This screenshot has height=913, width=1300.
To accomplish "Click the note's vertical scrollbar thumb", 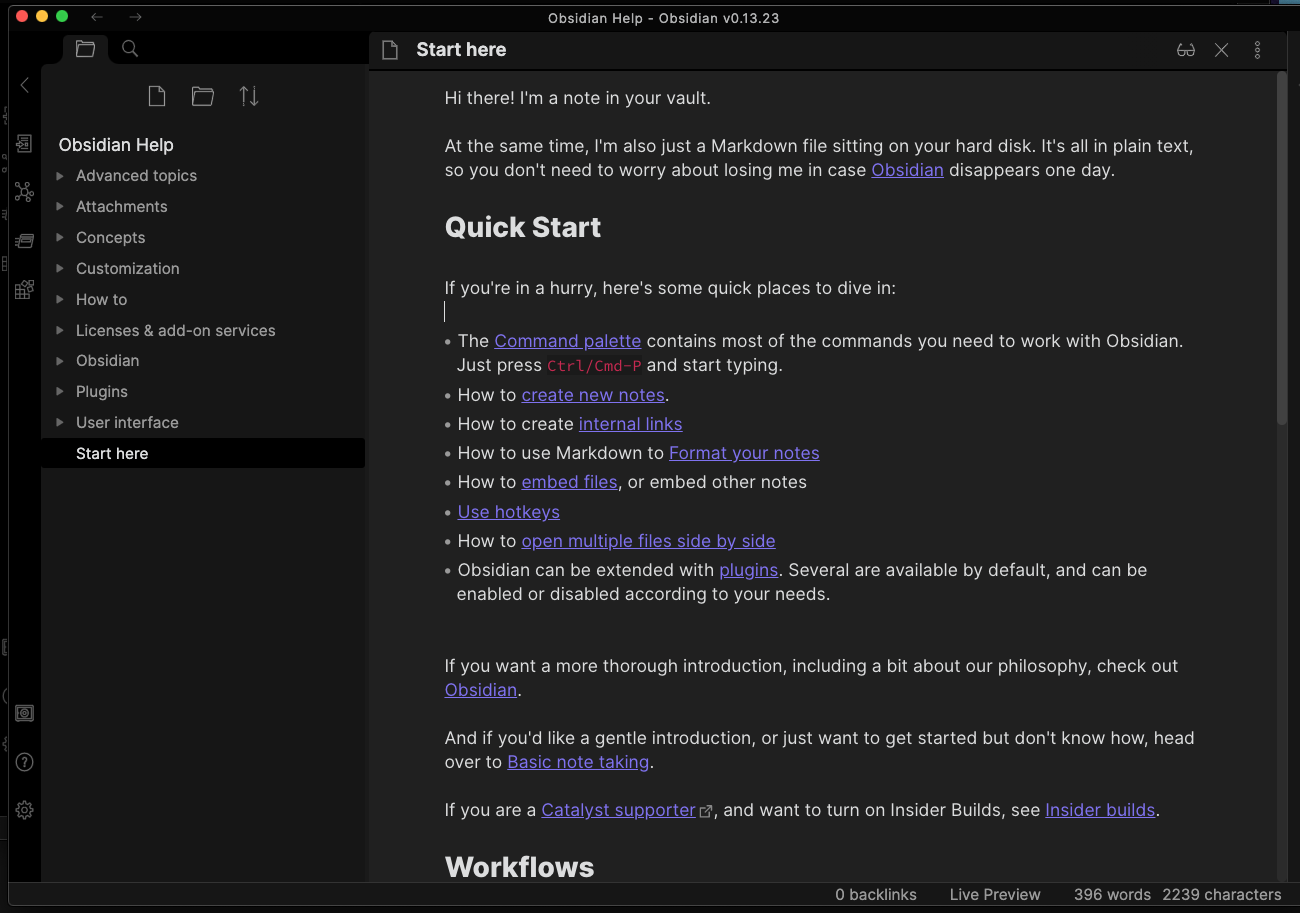I will tap(1282, 250).
